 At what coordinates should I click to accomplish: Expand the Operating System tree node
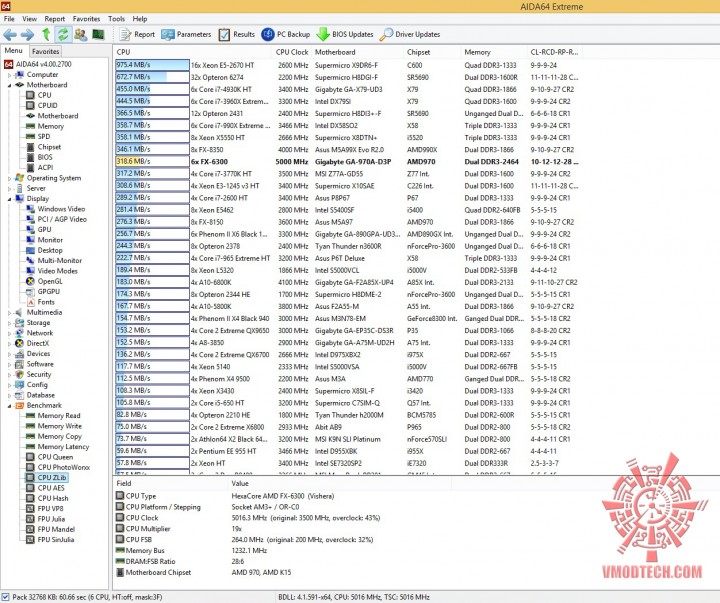(x=9, y=178)
